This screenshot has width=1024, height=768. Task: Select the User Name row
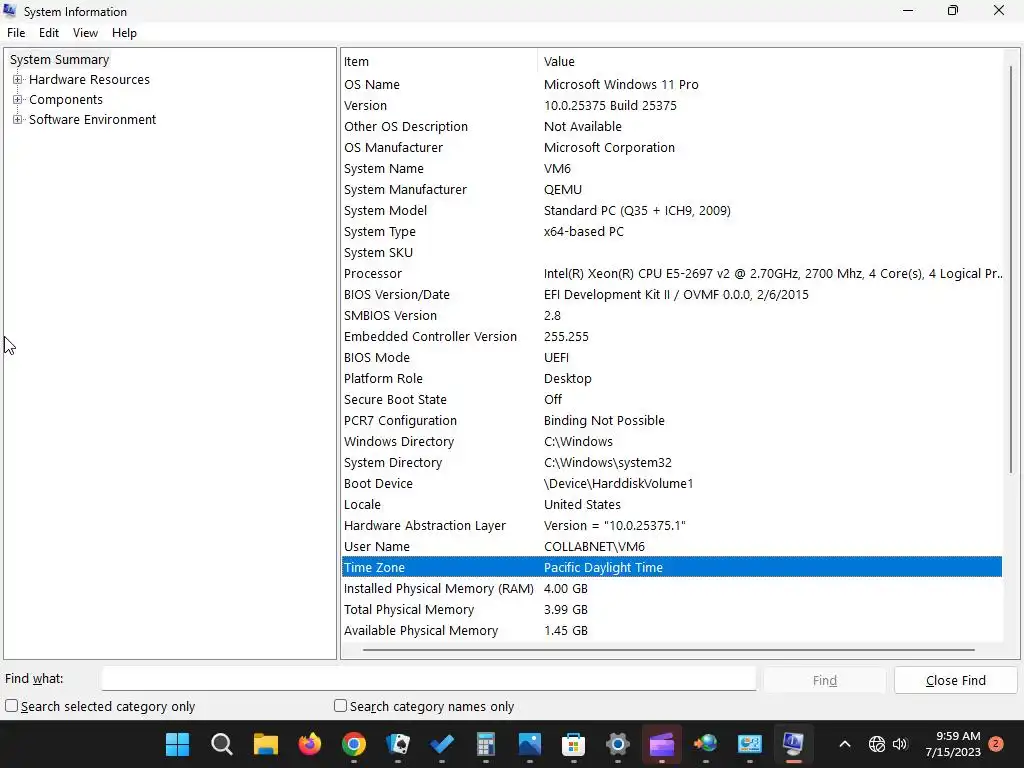pyautogui.click(x=672, y=547)
